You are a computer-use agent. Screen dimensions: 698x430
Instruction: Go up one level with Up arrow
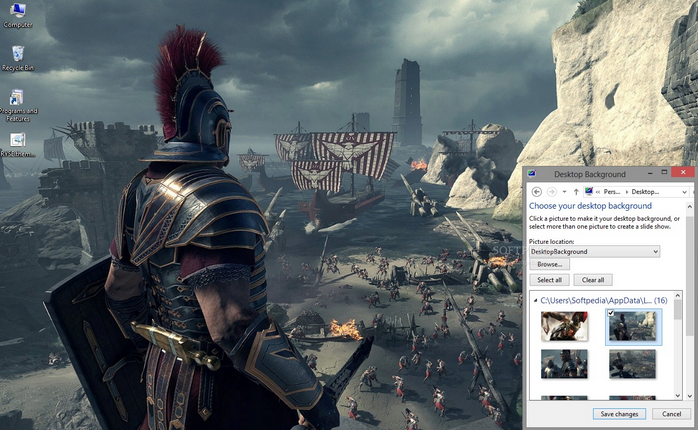[x=576, y=192]
